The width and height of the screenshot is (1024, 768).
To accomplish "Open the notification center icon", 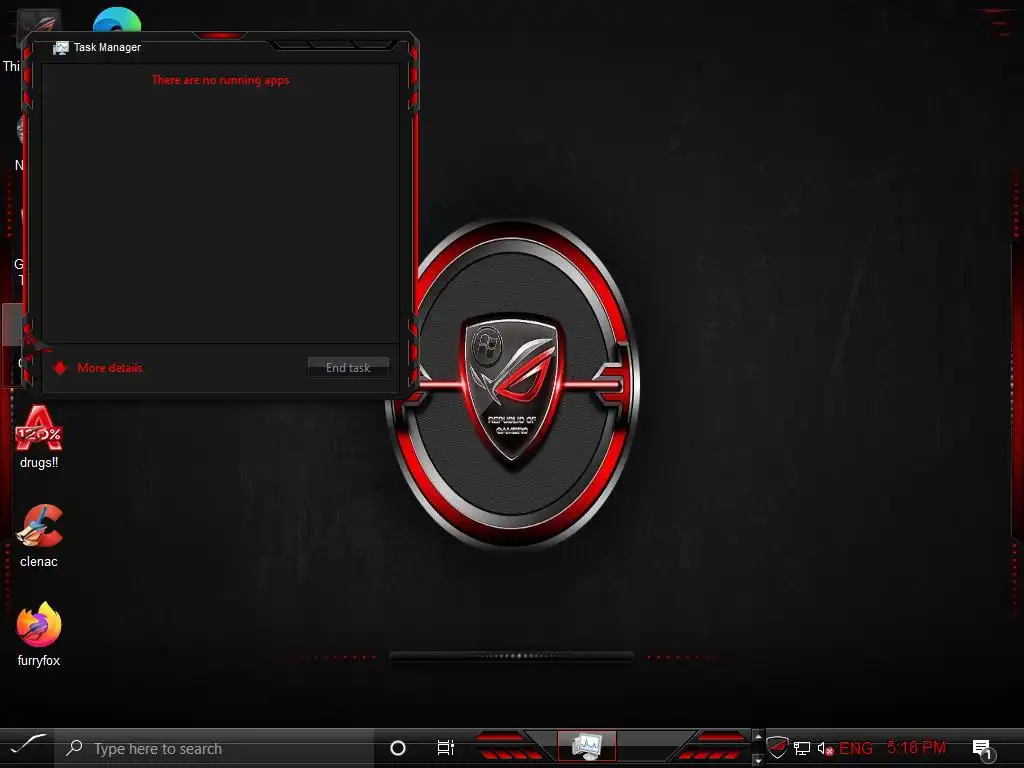I will coord(983,749).
